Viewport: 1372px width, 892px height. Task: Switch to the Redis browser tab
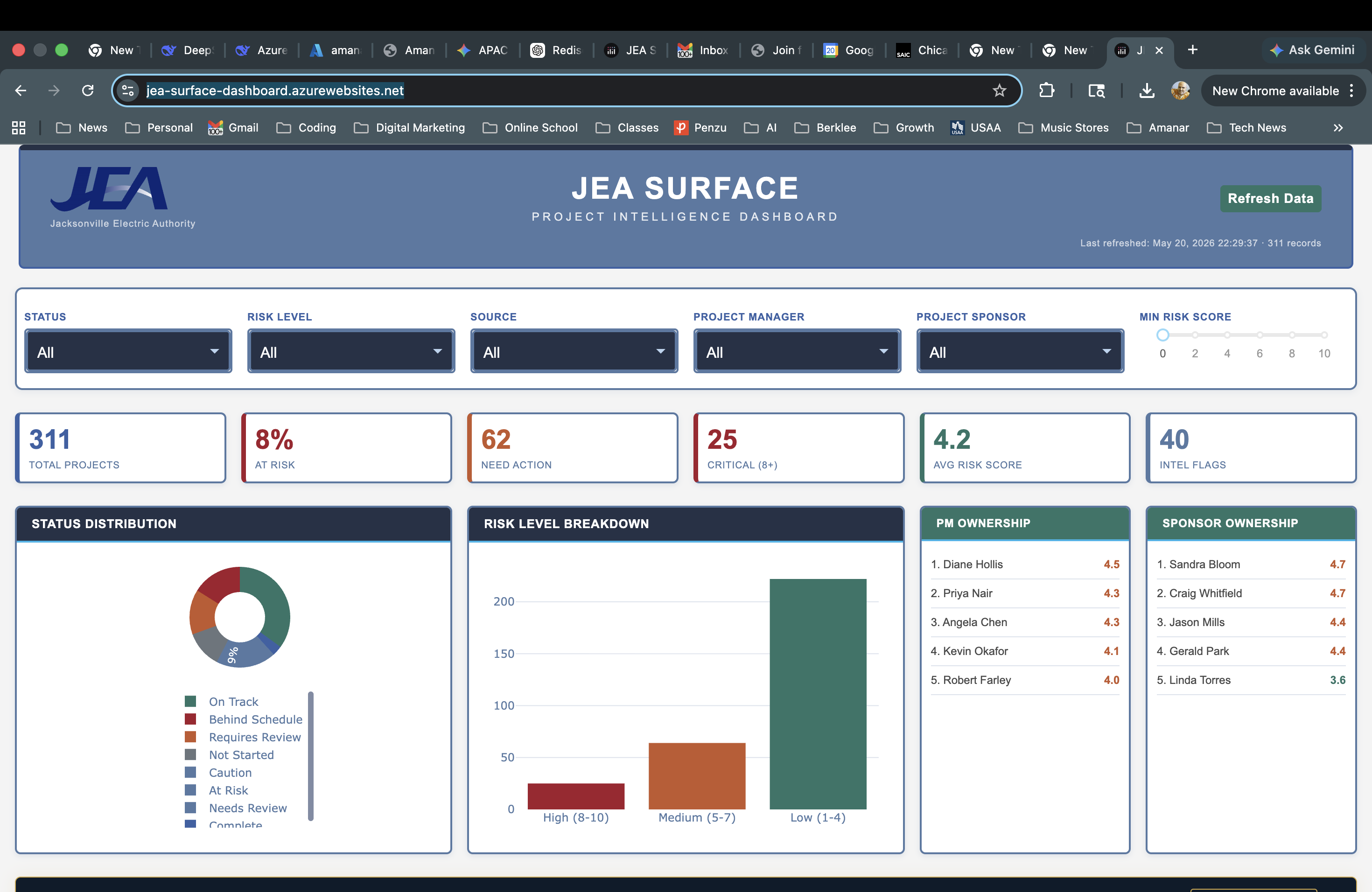[x=557, y=50]
